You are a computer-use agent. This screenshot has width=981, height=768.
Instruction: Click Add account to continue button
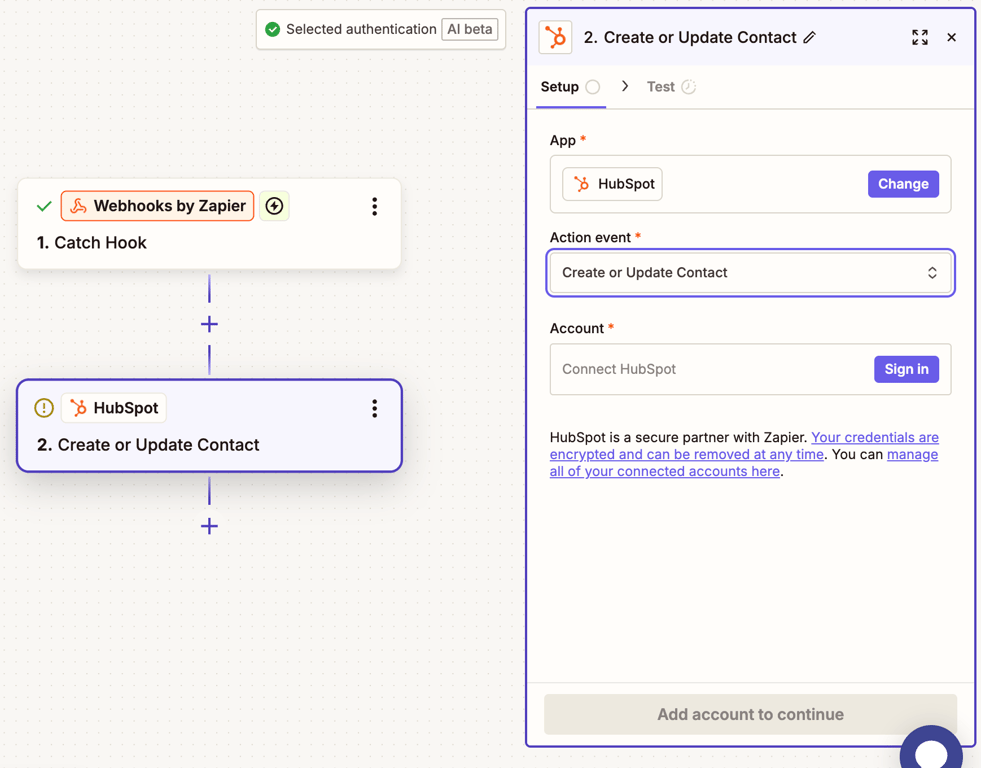(x=750, y=714)
